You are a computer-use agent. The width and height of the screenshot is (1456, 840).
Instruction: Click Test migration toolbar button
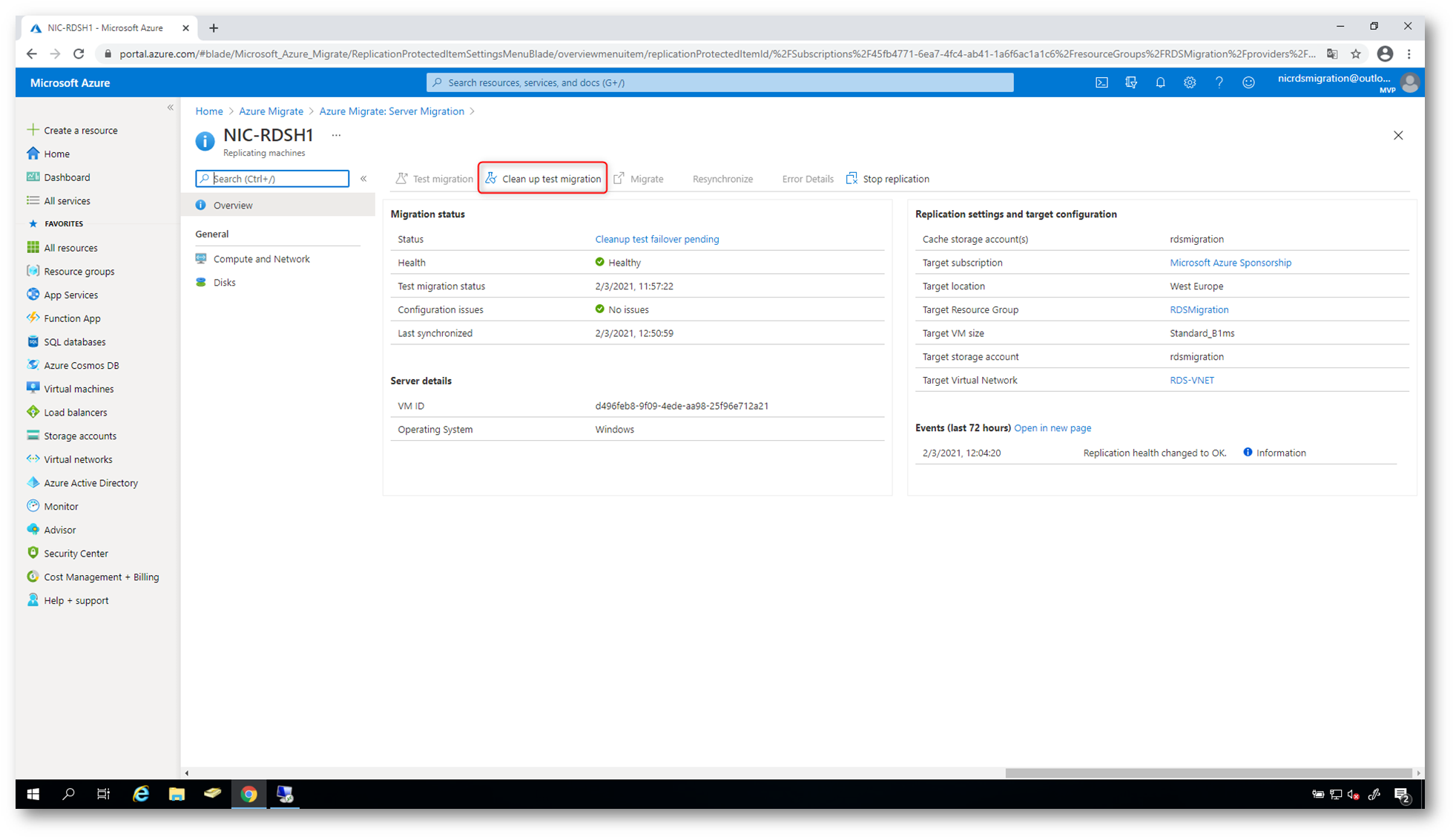pos(434,179)
